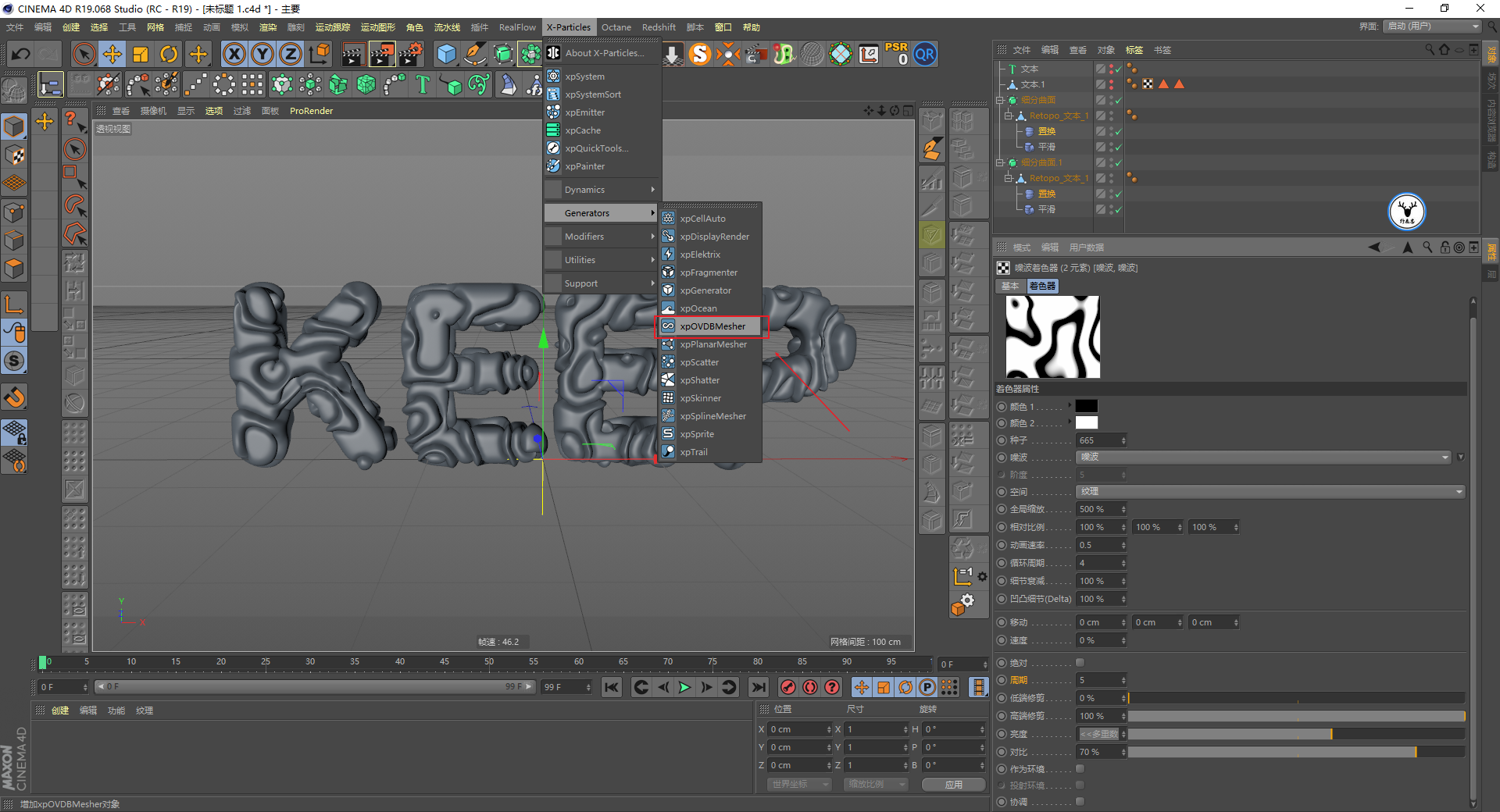This screenshot has width=1500, height=812.
Task: Open About X-Particles... entry
Action: [x=605, y=53]
